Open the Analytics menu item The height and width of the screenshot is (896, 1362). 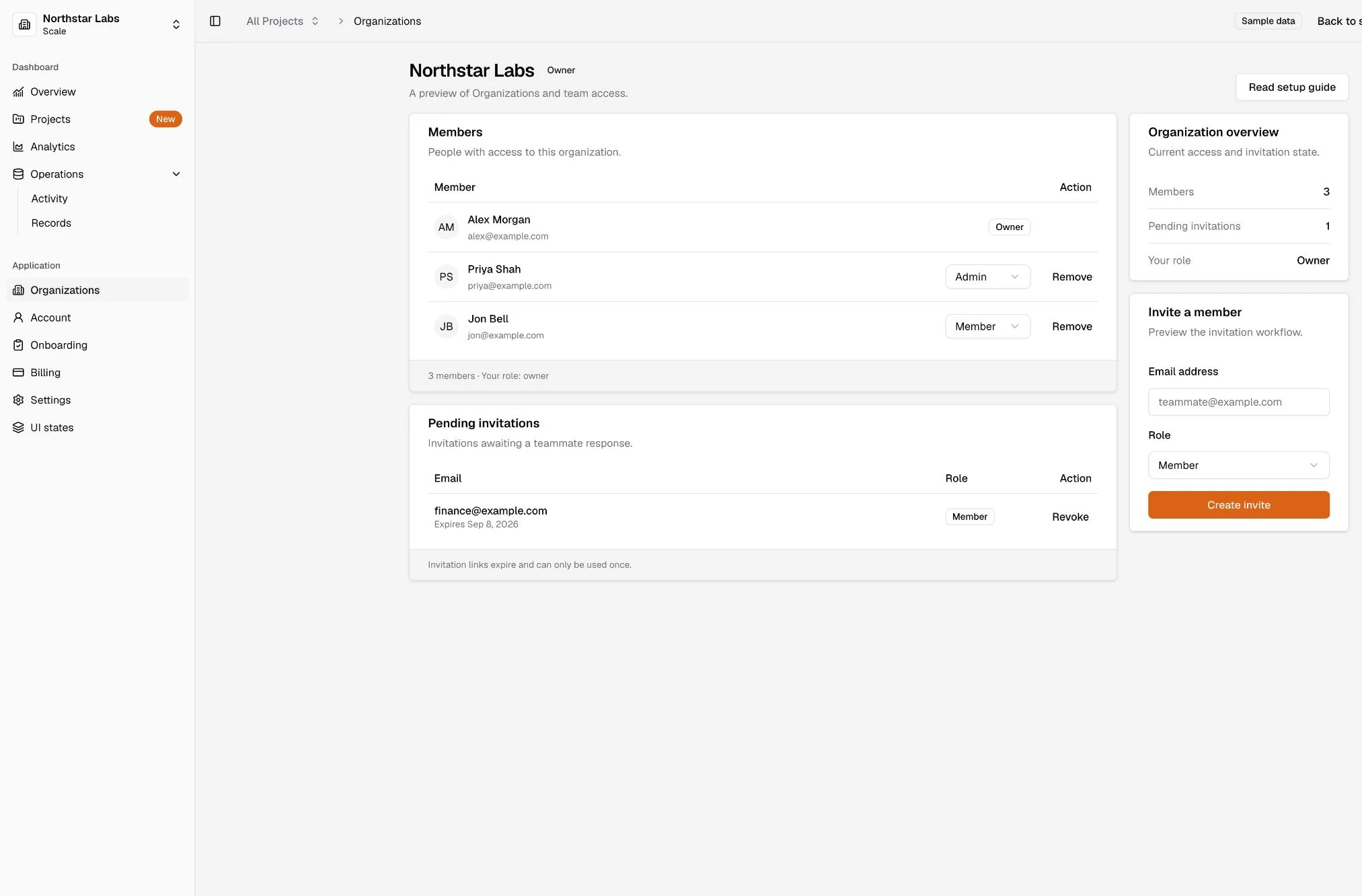(98, 147)
